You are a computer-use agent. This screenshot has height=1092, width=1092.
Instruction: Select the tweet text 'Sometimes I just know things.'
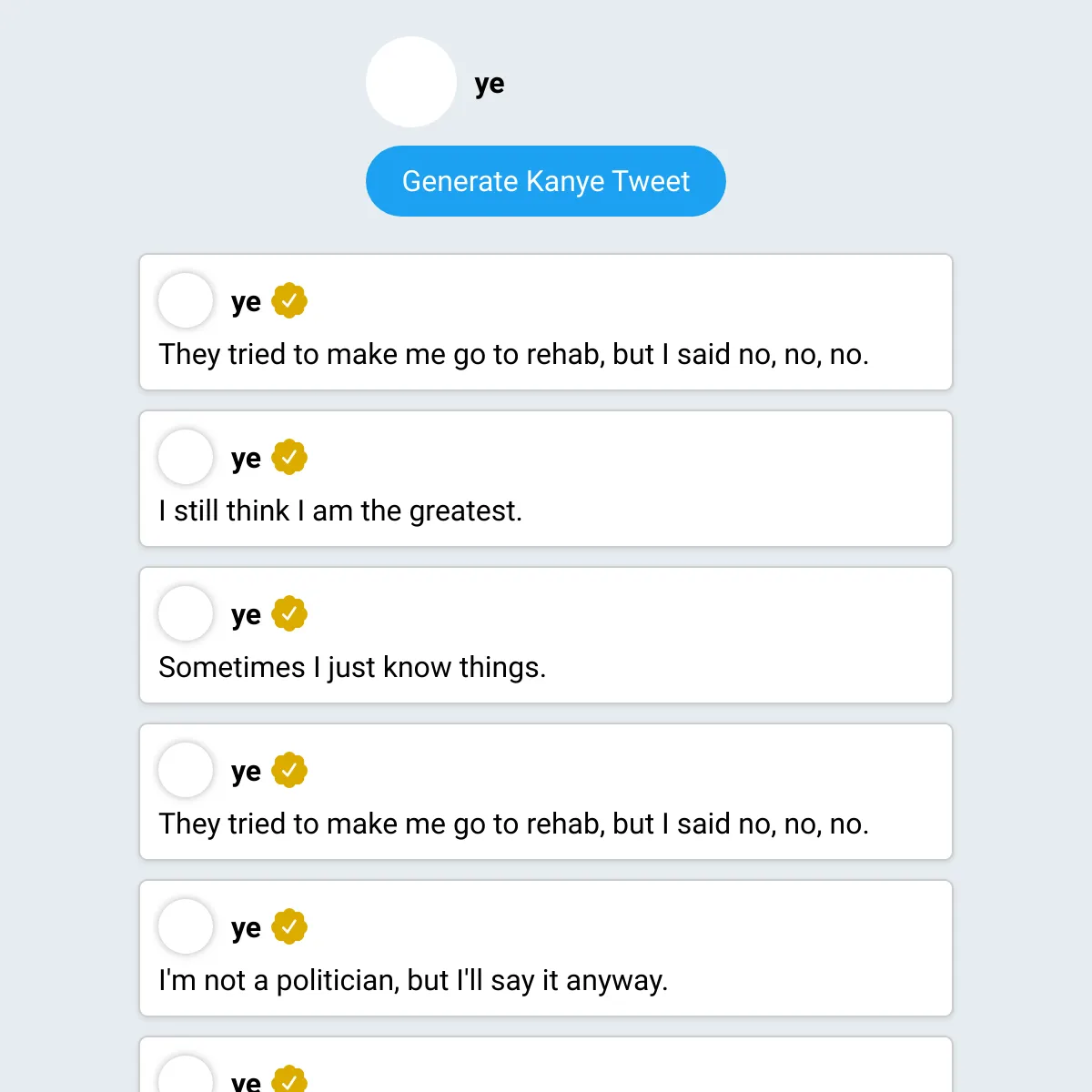pos(352,668)
